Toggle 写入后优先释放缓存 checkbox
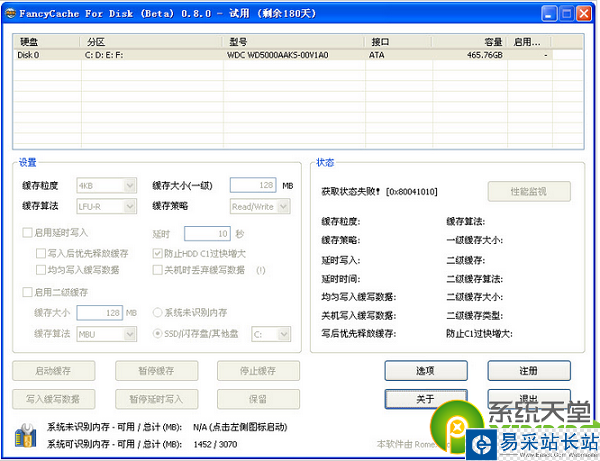 pos(41,253)
